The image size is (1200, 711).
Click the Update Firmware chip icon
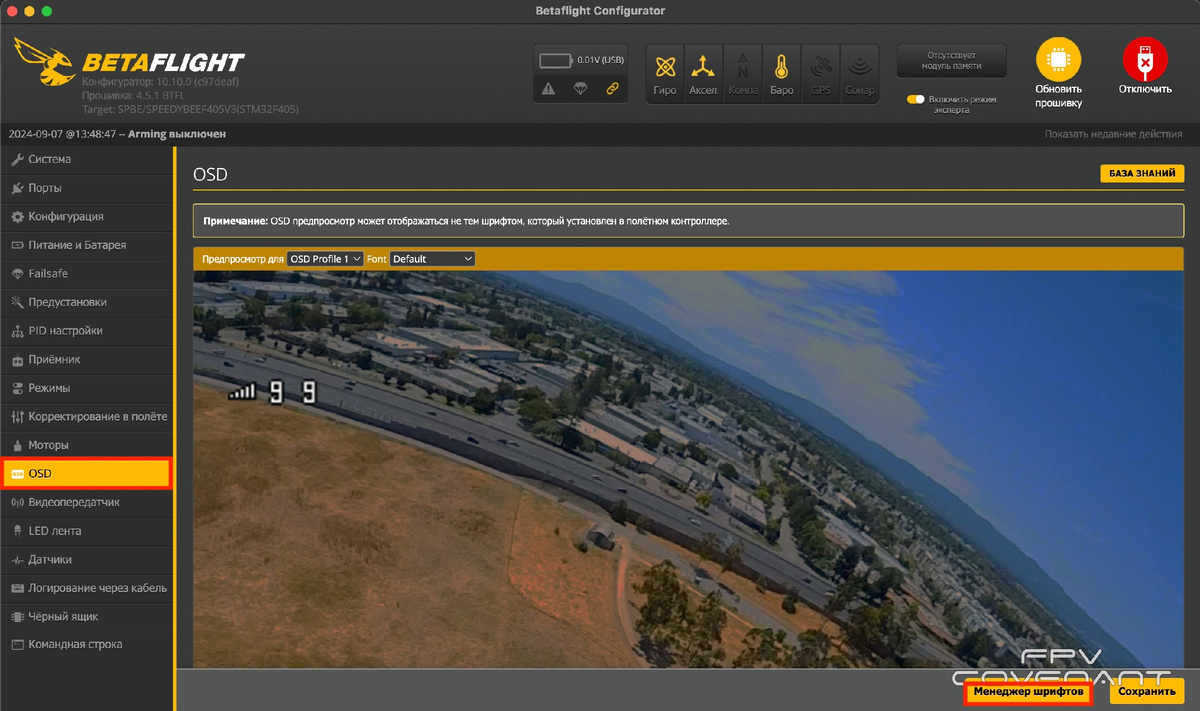coord(1059,61)
